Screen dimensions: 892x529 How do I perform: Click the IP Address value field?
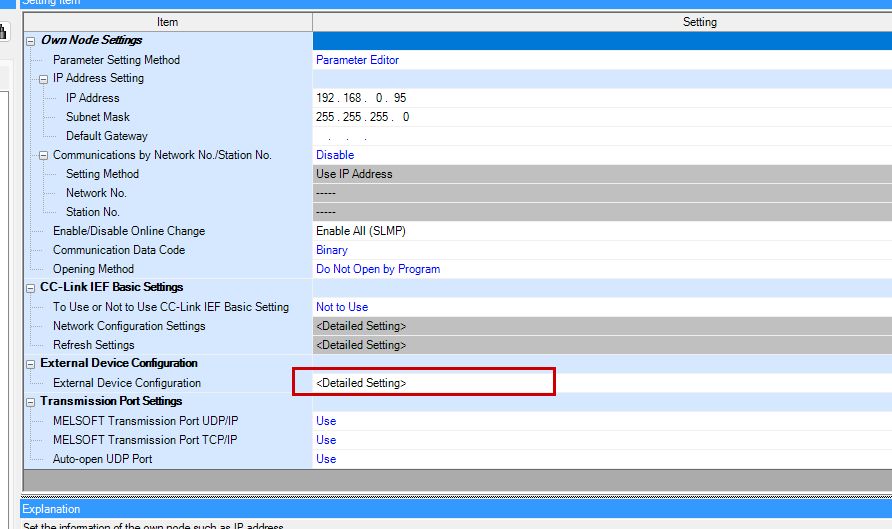coord(361,98)
